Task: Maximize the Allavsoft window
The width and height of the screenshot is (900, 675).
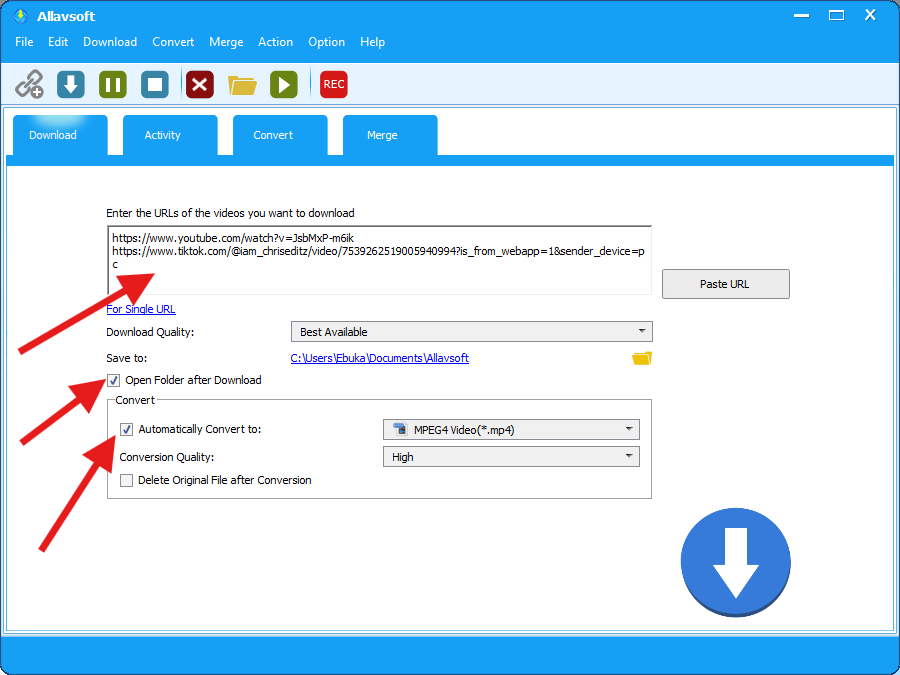Action: click(836, 15)
